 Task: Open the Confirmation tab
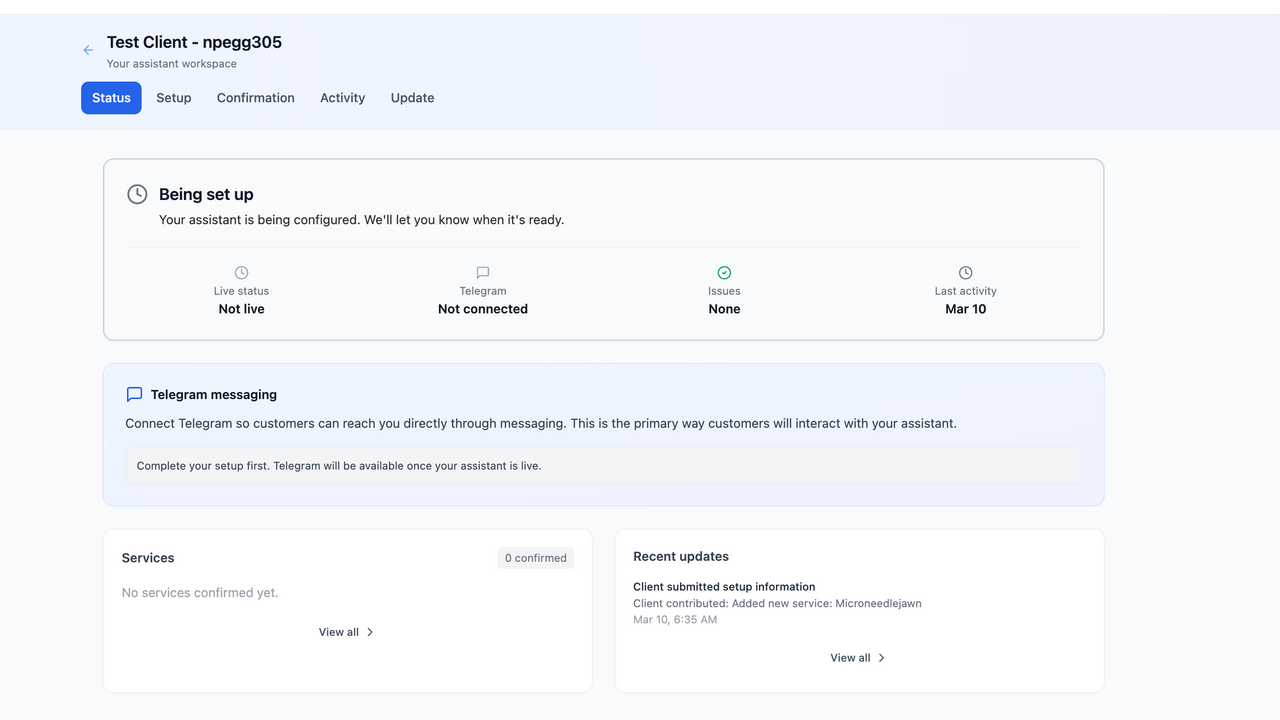256,98
